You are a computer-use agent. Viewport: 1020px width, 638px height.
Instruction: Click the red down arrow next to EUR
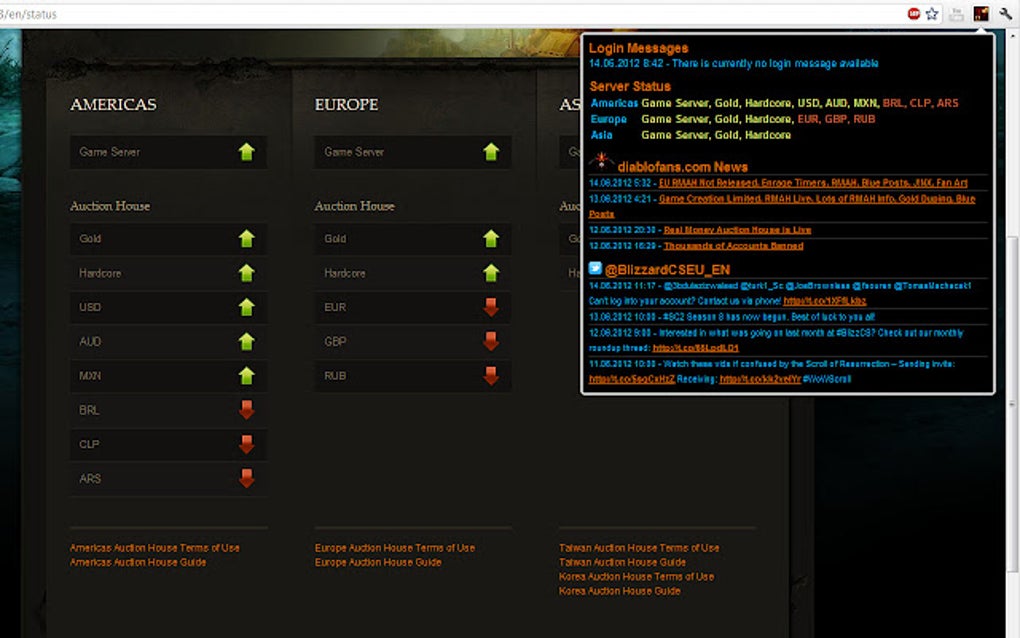[x=491, y=308]
